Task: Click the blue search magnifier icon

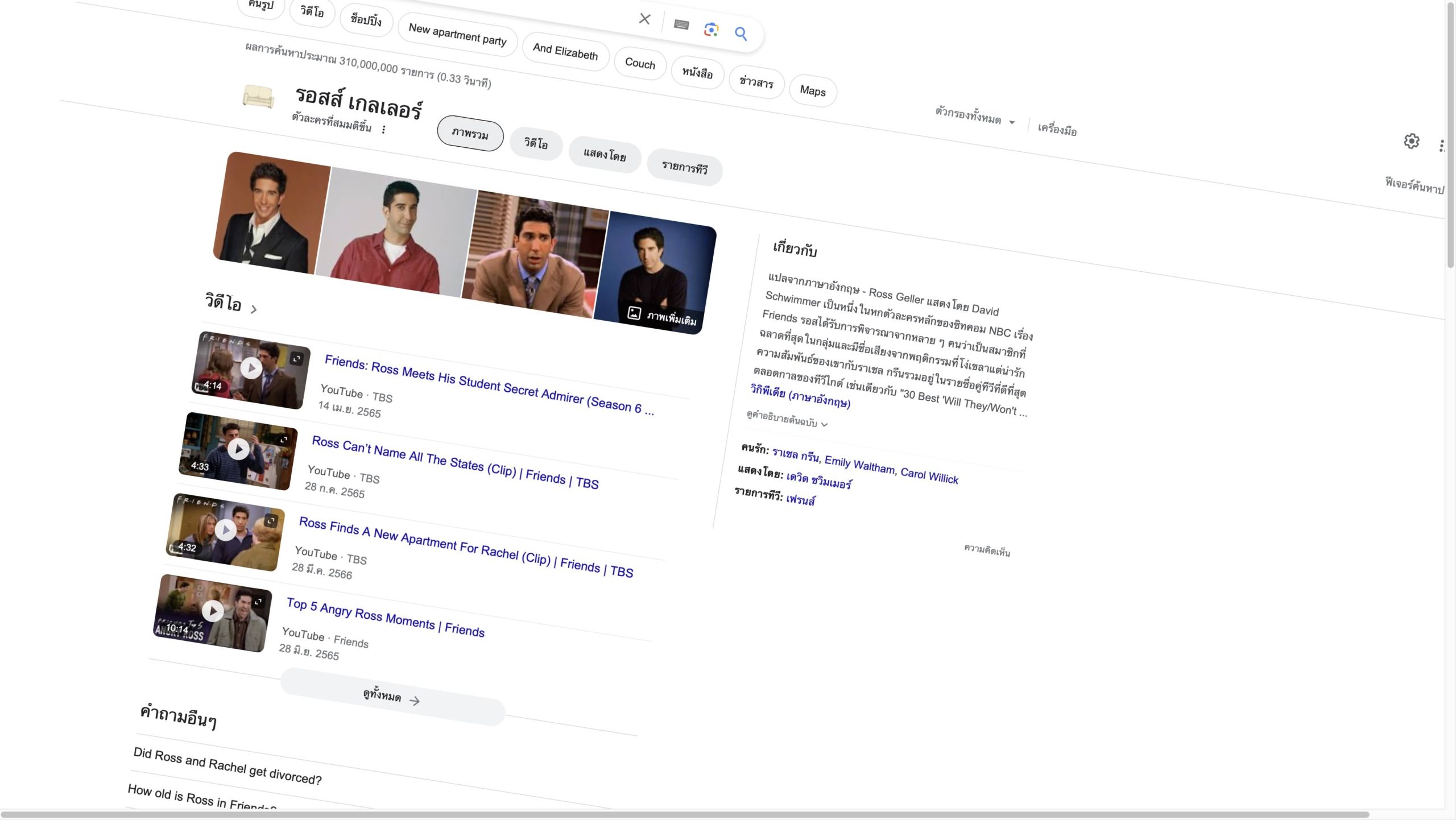Action: coord(741,34)
